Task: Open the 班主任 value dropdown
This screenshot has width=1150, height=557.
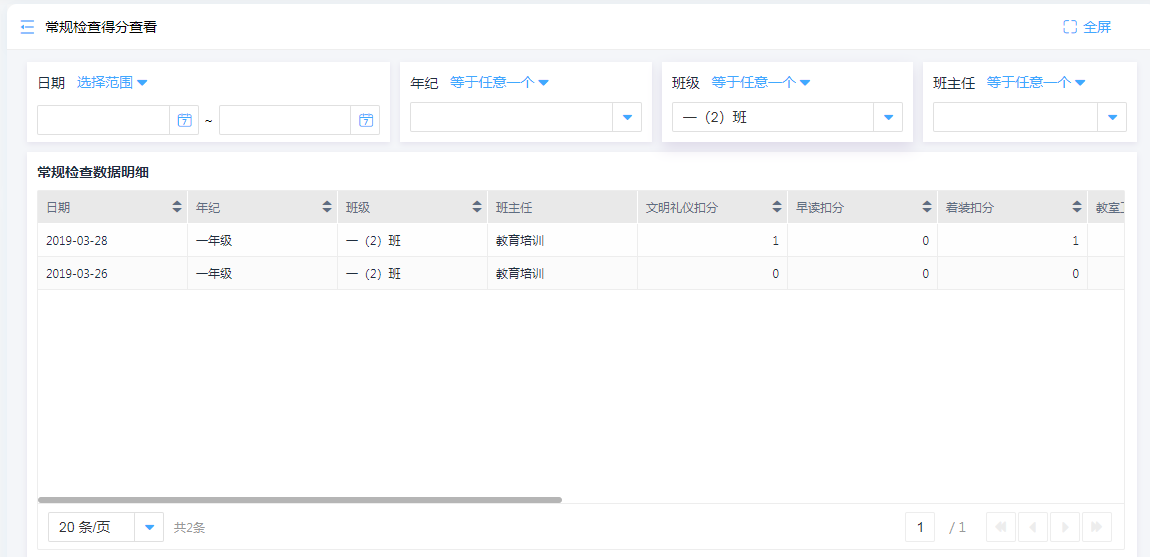Action: (1112, 117)
